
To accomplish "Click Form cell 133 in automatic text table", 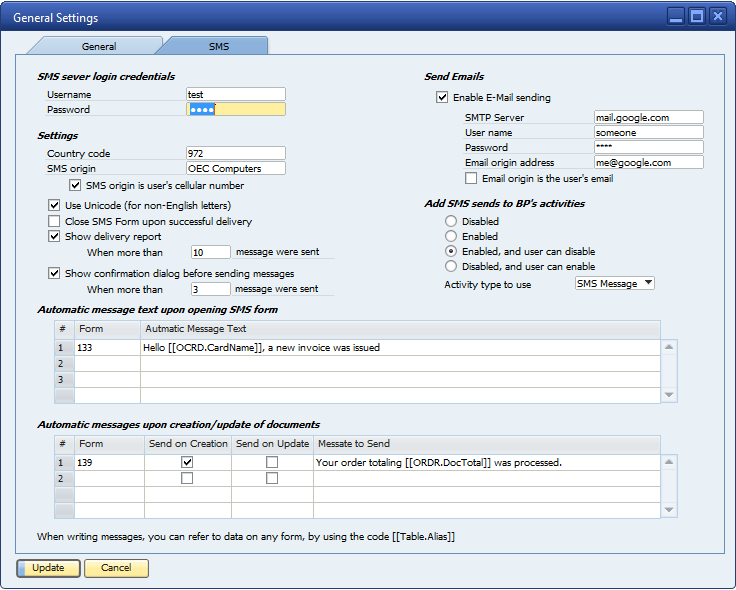I will click(107, 348).
